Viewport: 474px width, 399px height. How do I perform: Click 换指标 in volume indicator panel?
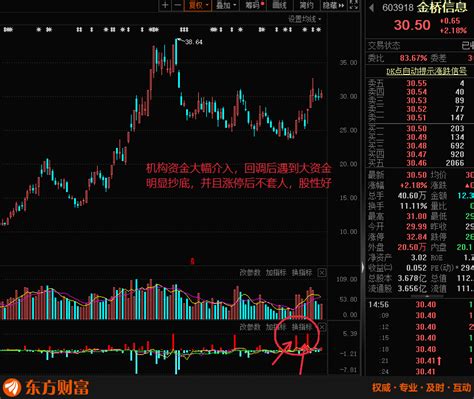coord(302,273)
